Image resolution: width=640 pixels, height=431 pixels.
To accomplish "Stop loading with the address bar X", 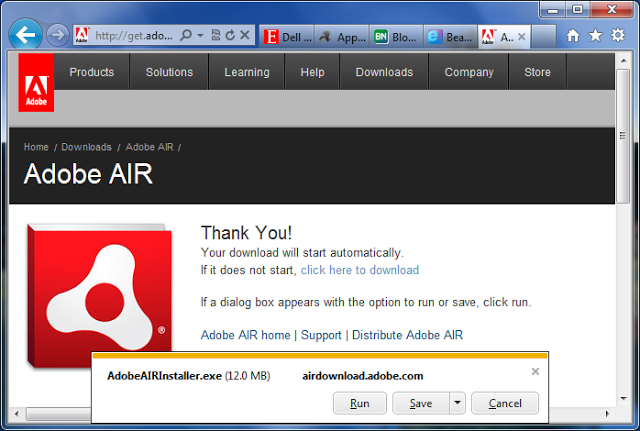I will click(245, 35).
